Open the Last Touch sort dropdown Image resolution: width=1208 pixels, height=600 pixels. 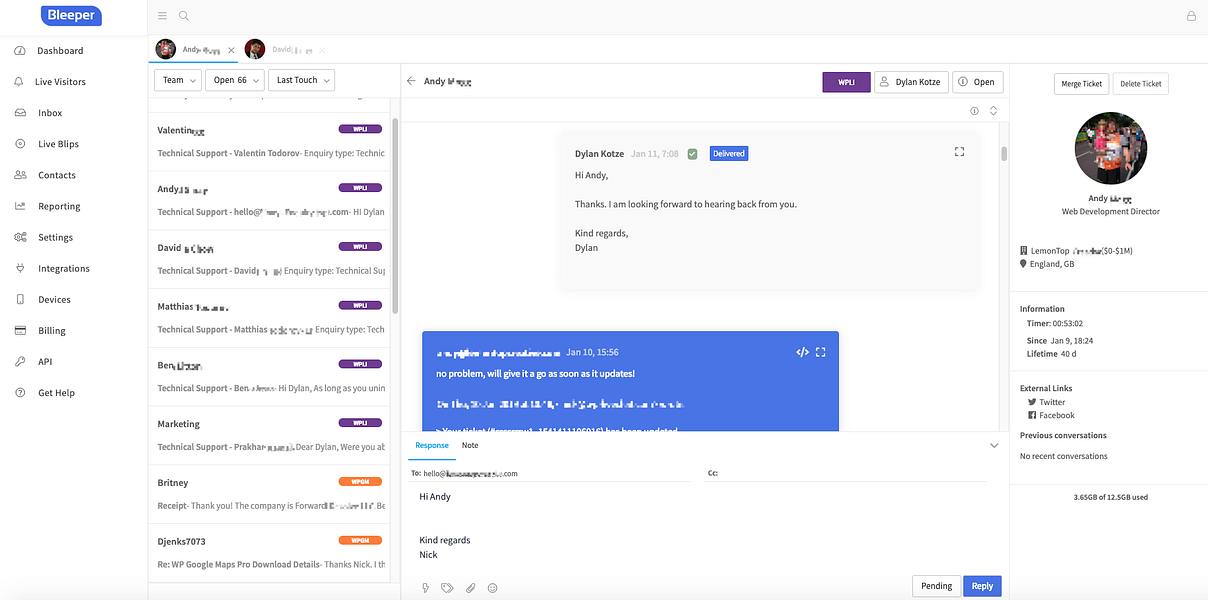tap(301, 80)
